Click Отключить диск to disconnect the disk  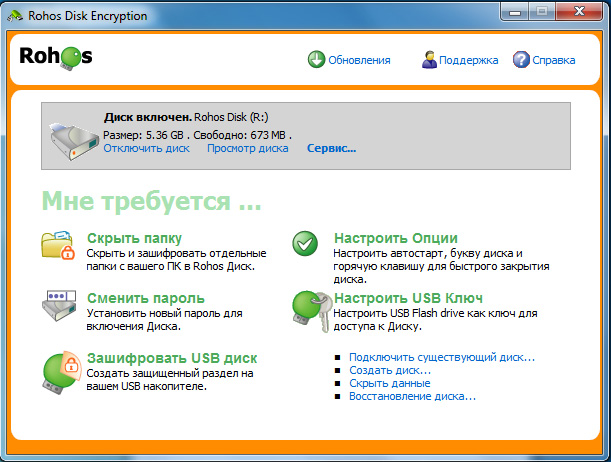(147, 148)
